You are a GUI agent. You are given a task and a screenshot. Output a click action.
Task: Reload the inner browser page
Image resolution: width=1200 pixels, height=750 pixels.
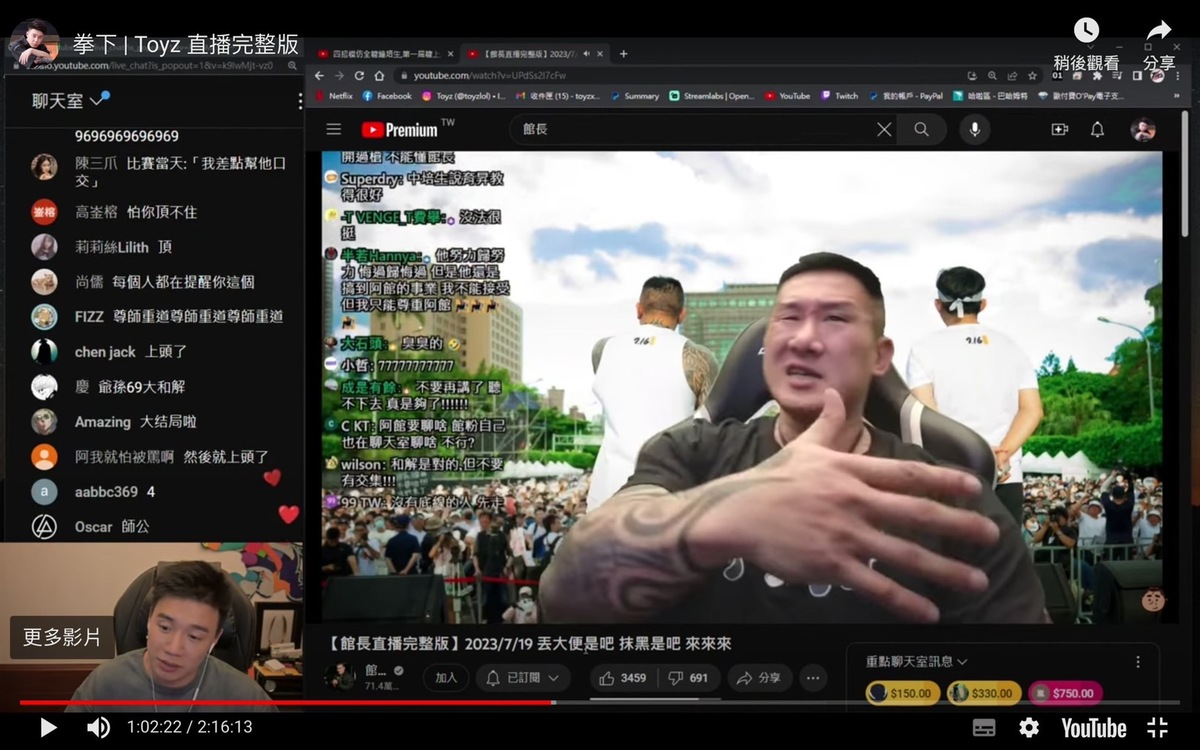point(360,75)
